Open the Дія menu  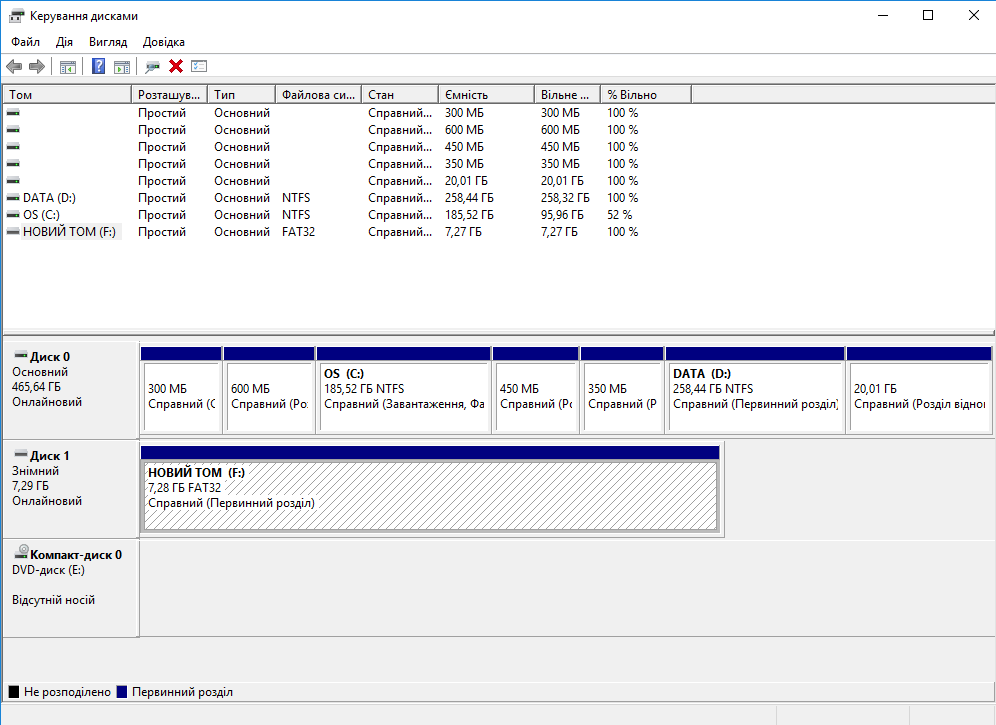65,42
